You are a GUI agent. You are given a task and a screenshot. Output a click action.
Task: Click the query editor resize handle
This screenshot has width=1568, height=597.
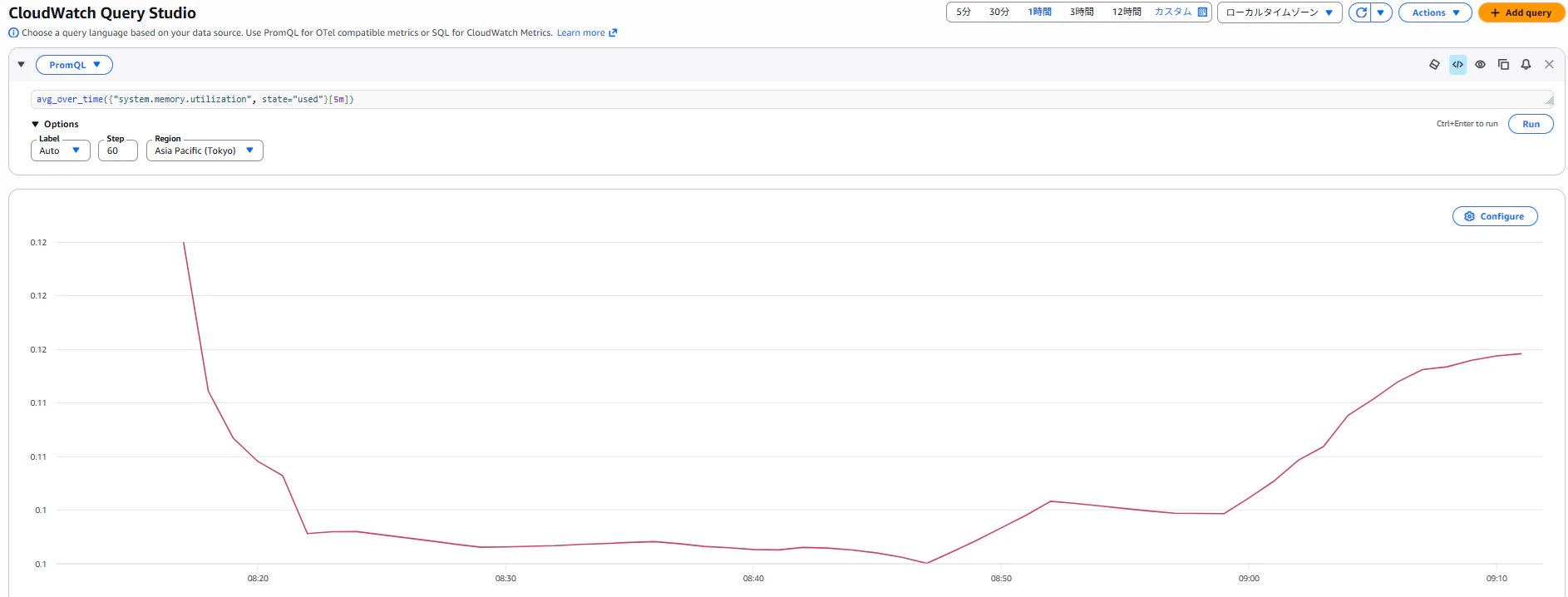click(1549, 101)
